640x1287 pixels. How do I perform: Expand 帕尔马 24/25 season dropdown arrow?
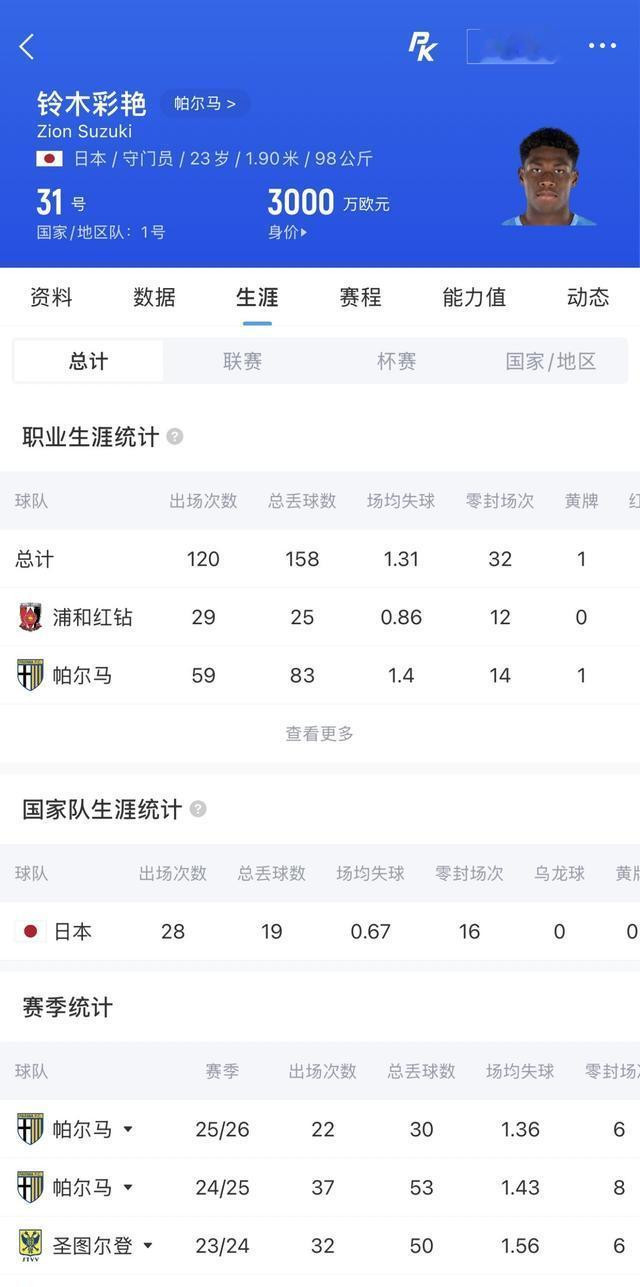point(128,1187)
